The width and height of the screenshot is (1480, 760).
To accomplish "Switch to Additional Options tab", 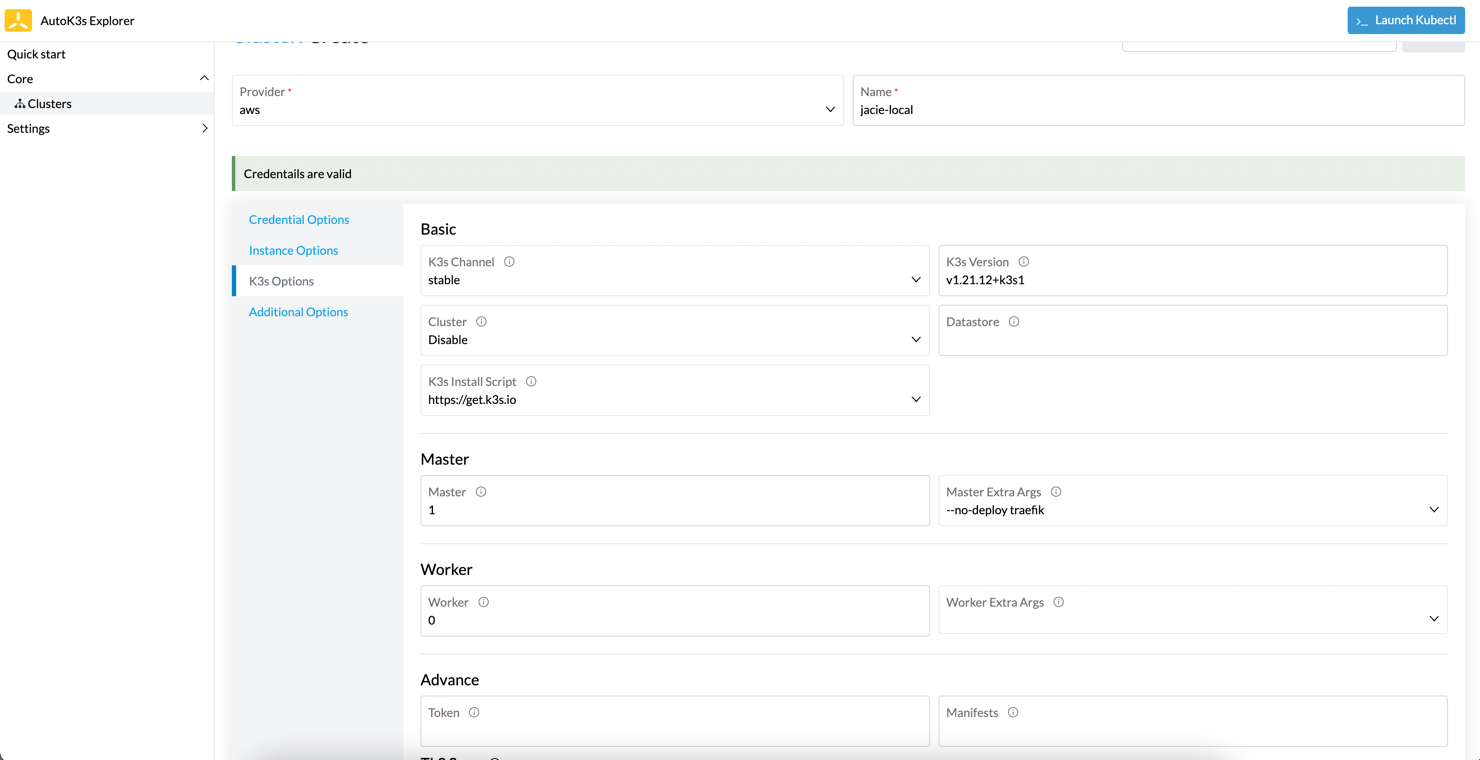I will (299, 312).
